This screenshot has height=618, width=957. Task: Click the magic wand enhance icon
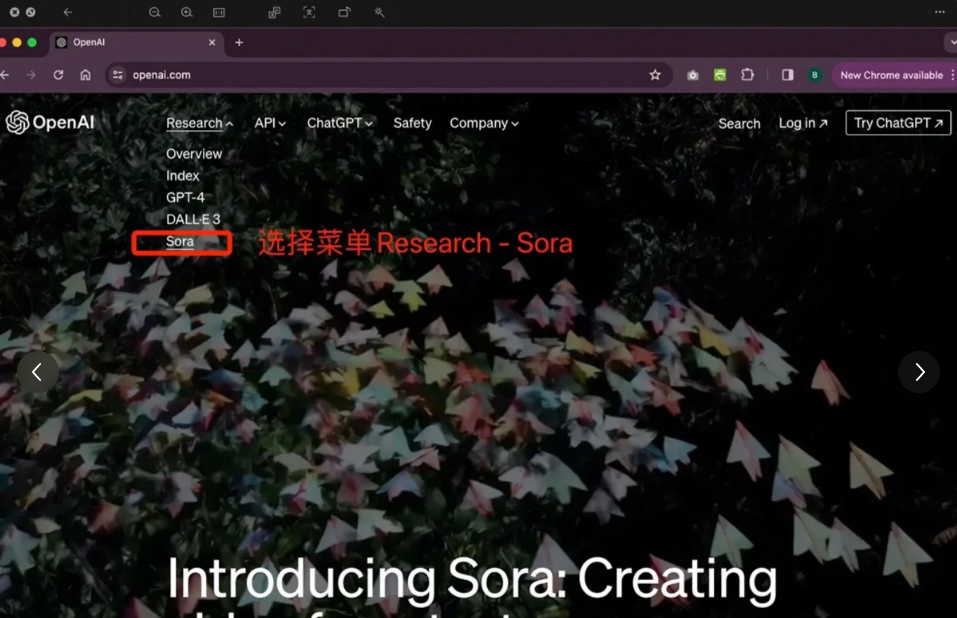click(379, 12)
